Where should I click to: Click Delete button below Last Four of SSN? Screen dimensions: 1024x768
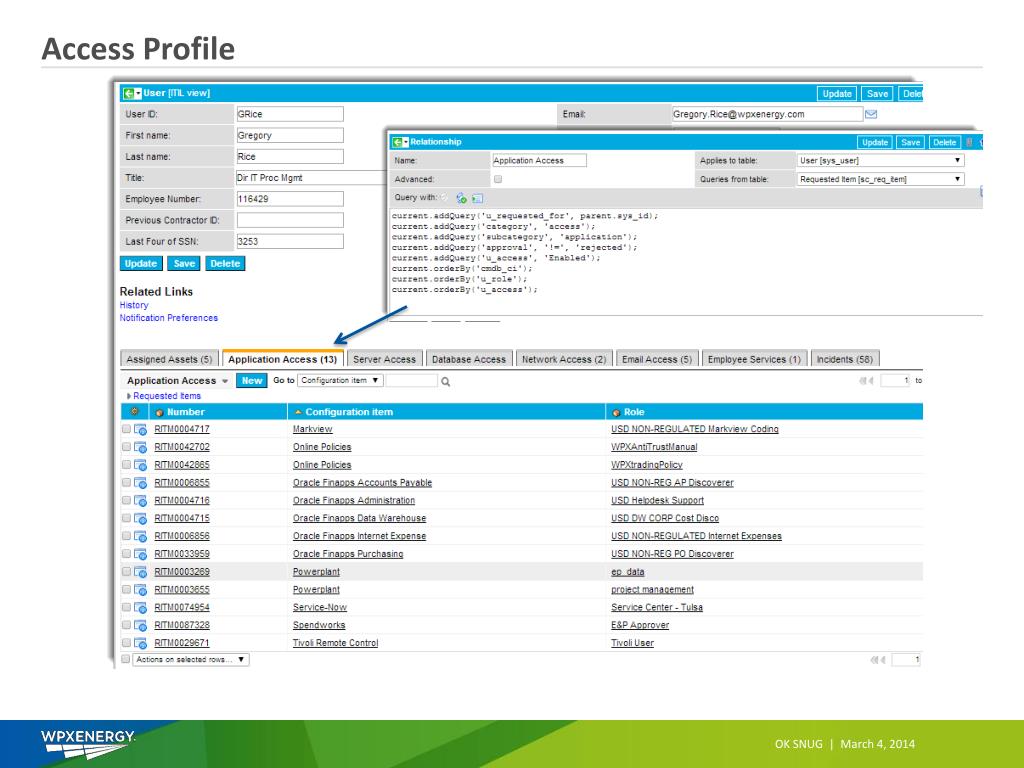tap(225, 264)
